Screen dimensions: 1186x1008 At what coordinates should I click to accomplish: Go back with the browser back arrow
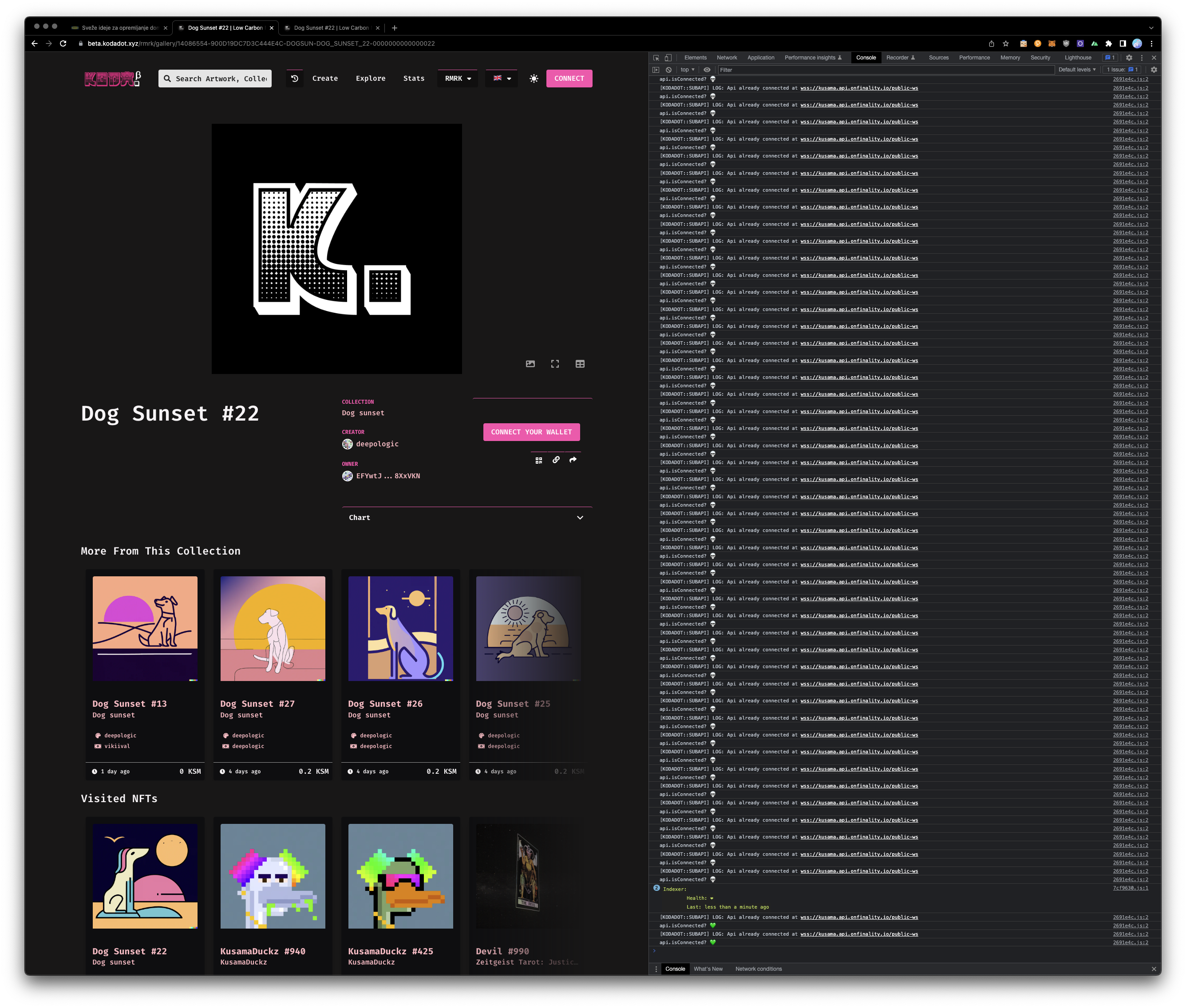[34, 43]
